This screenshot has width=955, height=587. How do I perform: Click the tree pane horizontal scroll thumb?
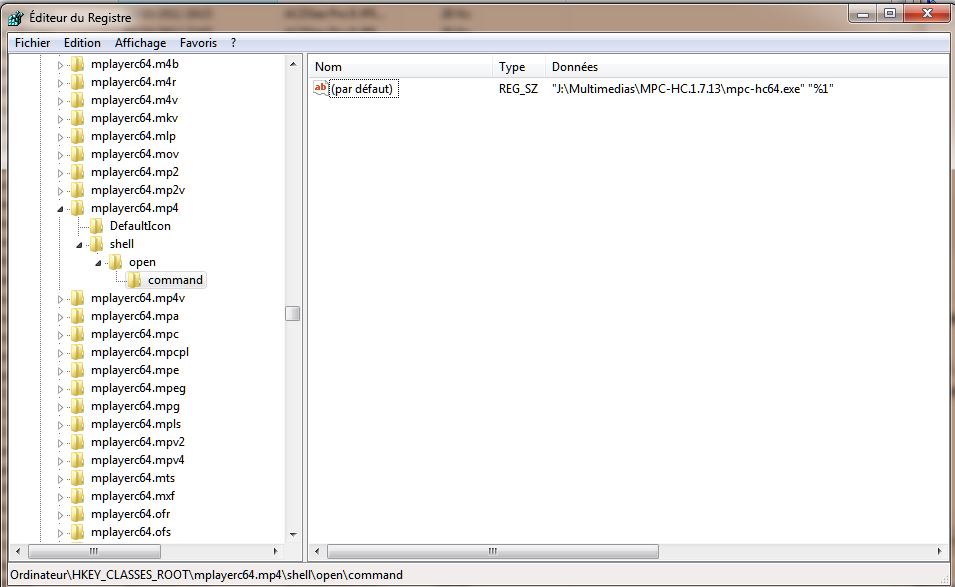pos(94,551)
